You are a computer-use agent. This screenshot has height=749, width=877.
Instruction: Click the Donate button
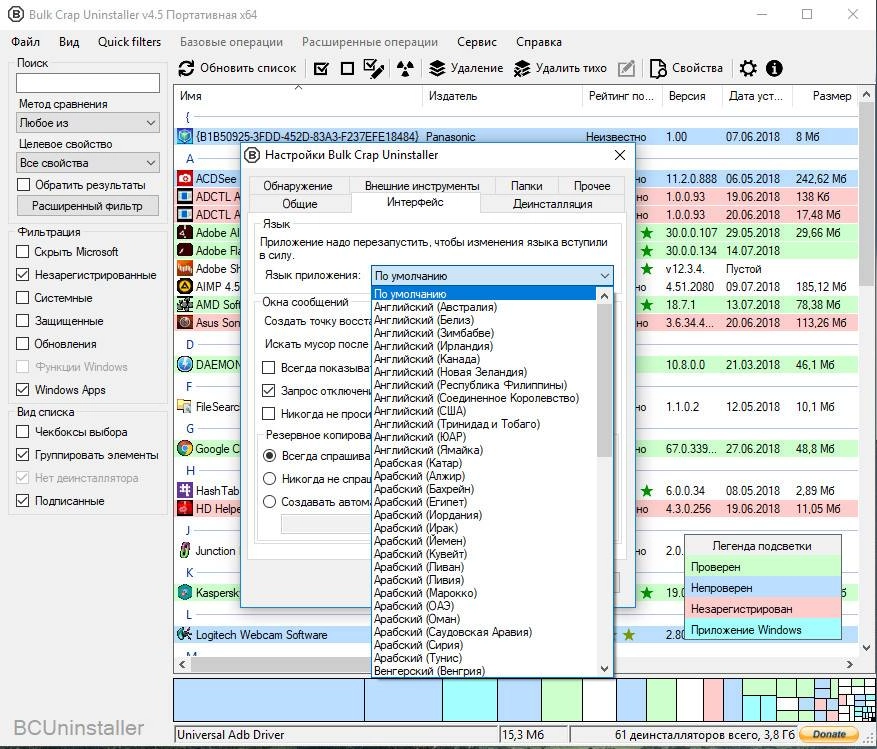pos(829,734)
